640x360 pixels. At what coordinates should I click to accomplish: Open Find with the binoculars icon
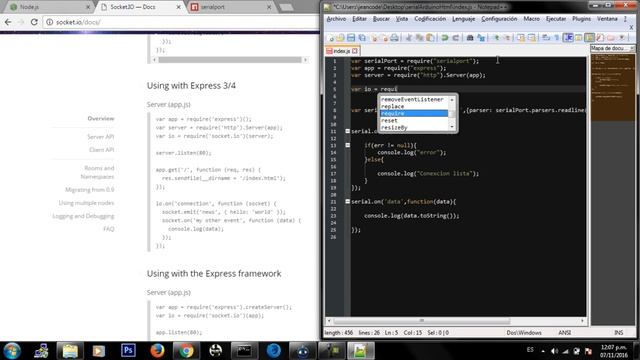pos(470,38)
